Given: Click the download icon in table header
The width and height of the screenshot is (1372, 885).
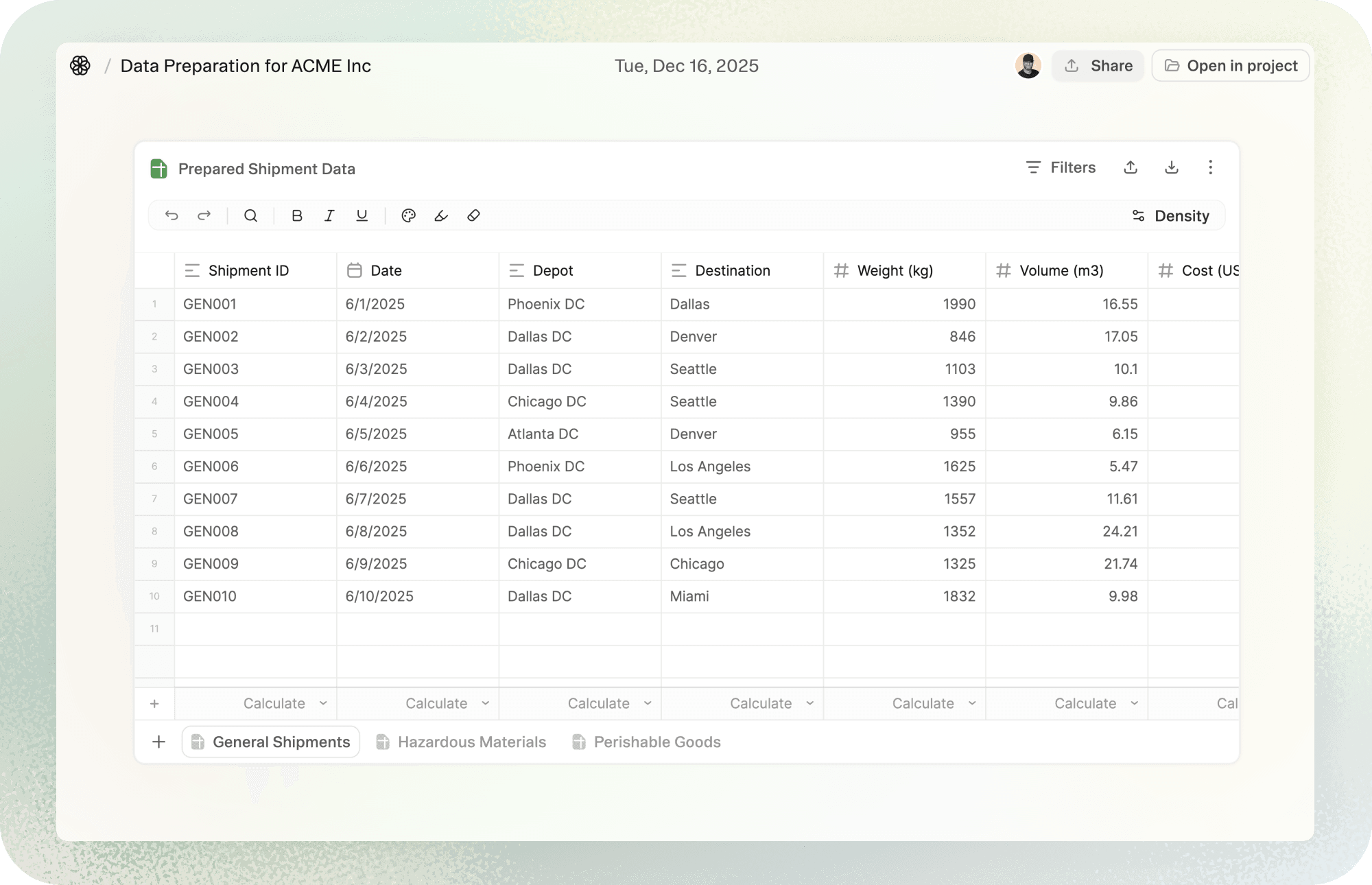Looking at the screenshot, I should [x=1172, y=167].
